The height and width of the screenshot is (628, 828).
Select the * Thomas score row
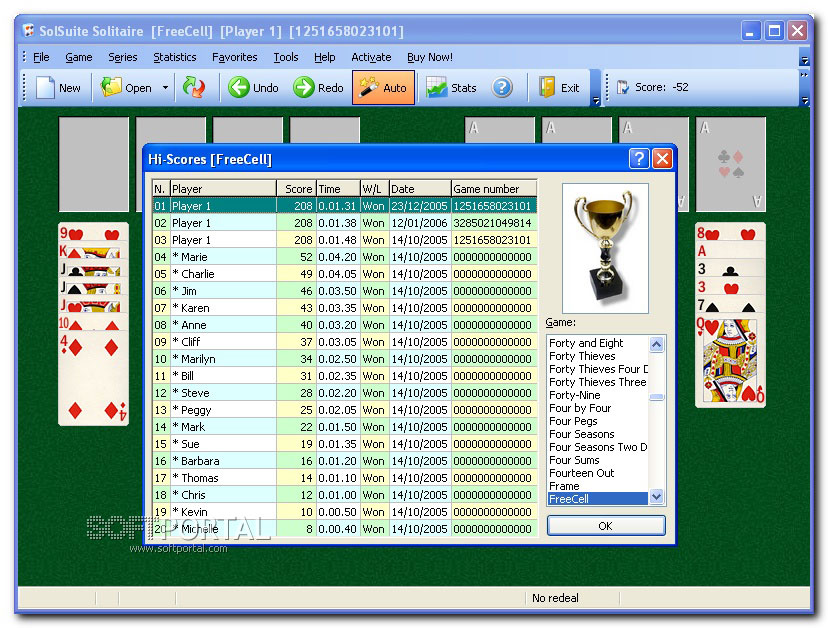(345, 477)
